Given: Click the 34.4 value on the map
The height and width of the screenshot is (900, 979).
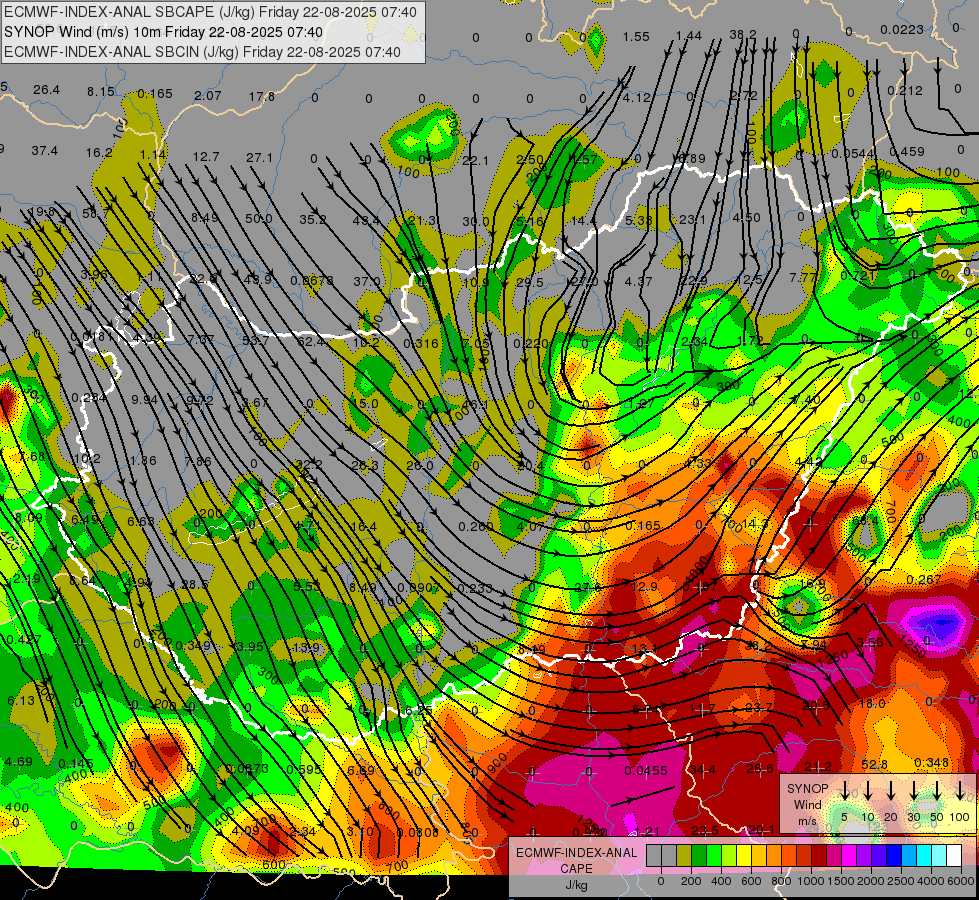Looking at the screenshot, I should [x=702, y=769].
